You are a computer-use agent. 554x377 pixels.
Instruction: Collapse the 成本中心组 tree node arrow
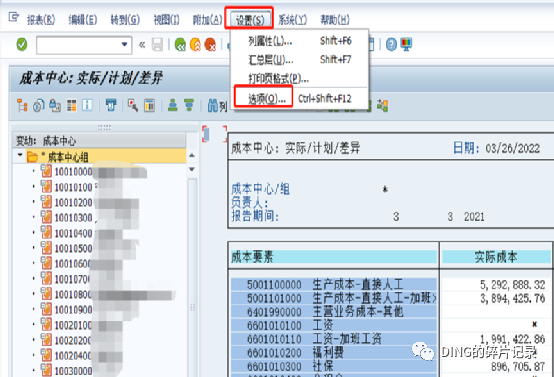tap(20, 155)
